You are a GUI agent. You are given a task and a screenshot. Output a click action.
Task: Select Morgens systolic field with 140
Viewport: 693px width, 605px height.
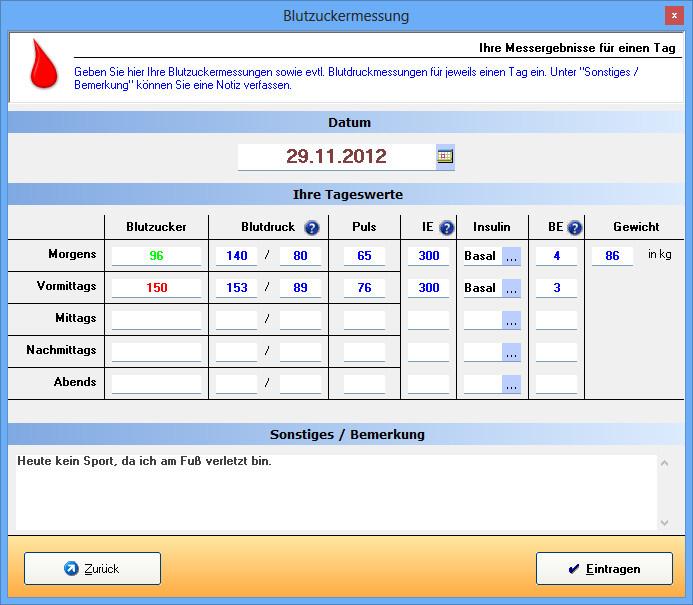coord(236,256)
